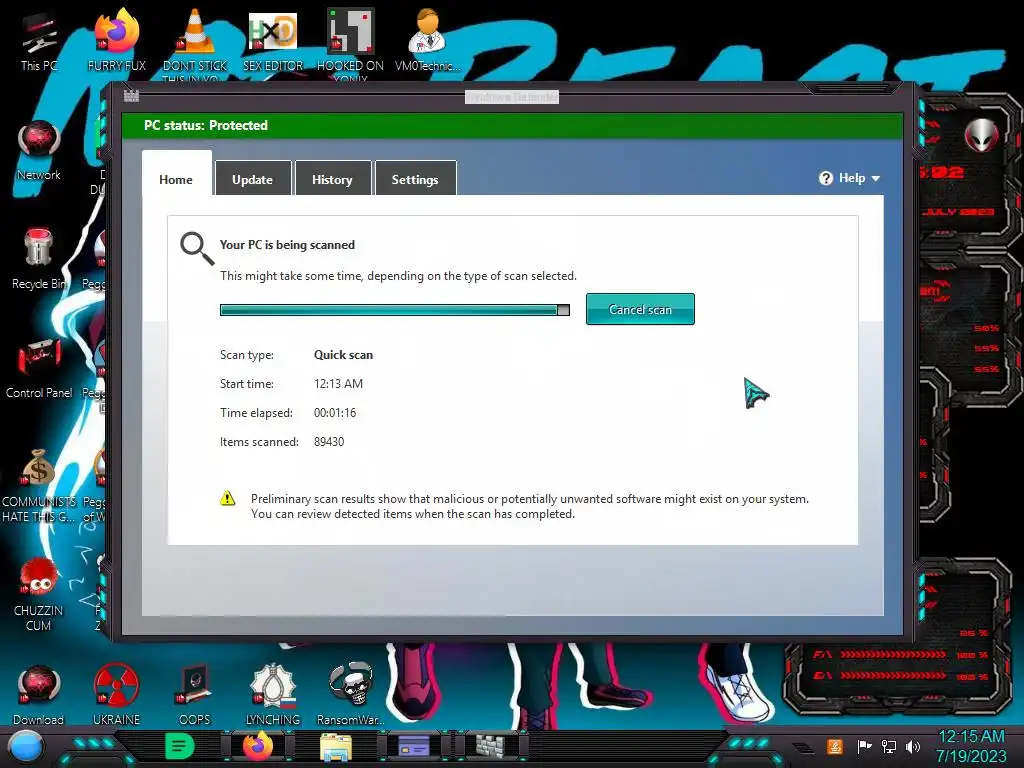Click the start time '12:13 AM'
The width and height of the screenshot is (1024, 768).
click(x=338, y=383)
